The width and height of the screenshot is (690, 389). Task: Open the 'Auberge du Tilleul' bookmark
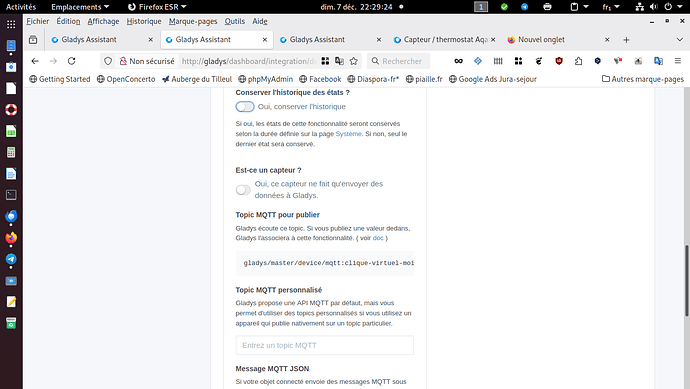(x=197, y=79)
